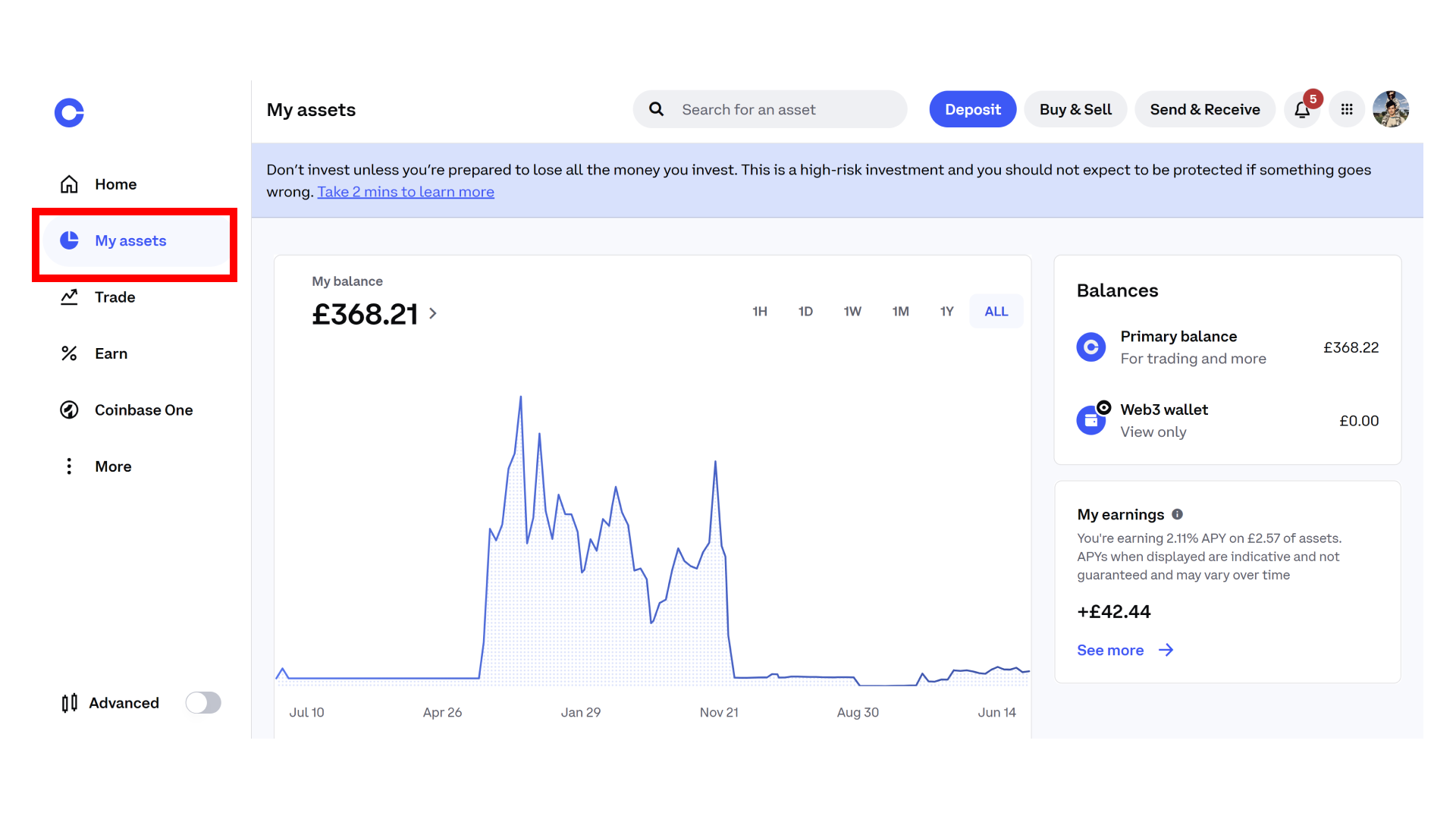Click the My assets page heading
1456x819 pixels.
[311, 110]
